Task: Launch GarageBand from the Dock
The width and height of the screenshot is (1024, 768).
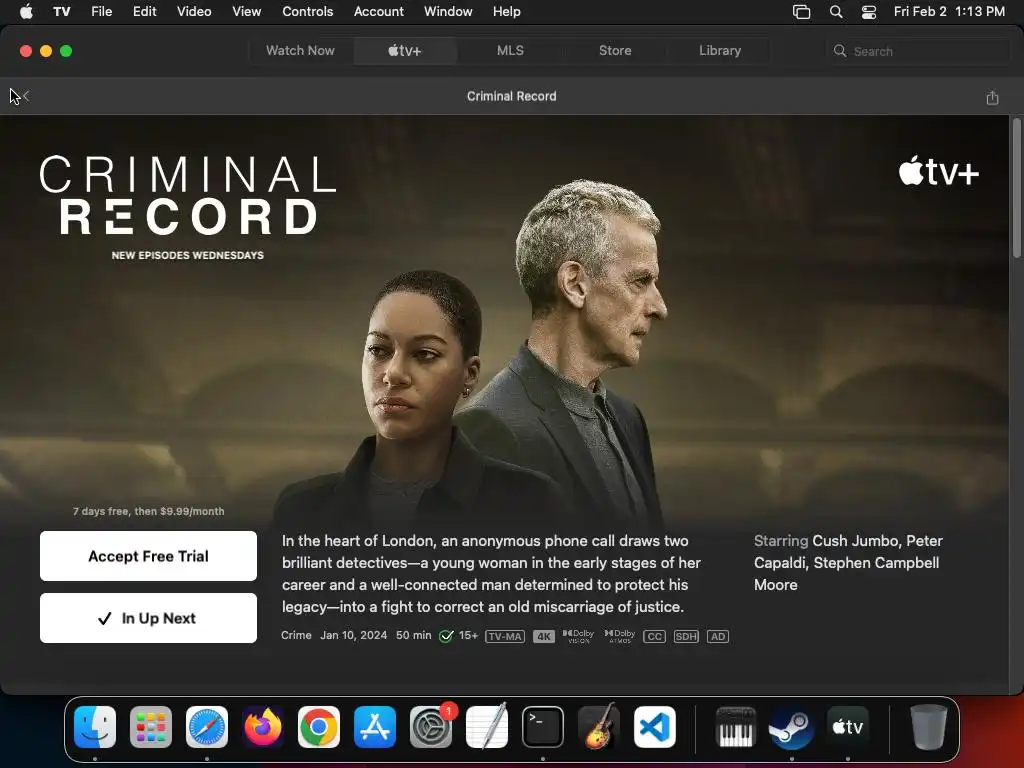Action: point(599,727)
